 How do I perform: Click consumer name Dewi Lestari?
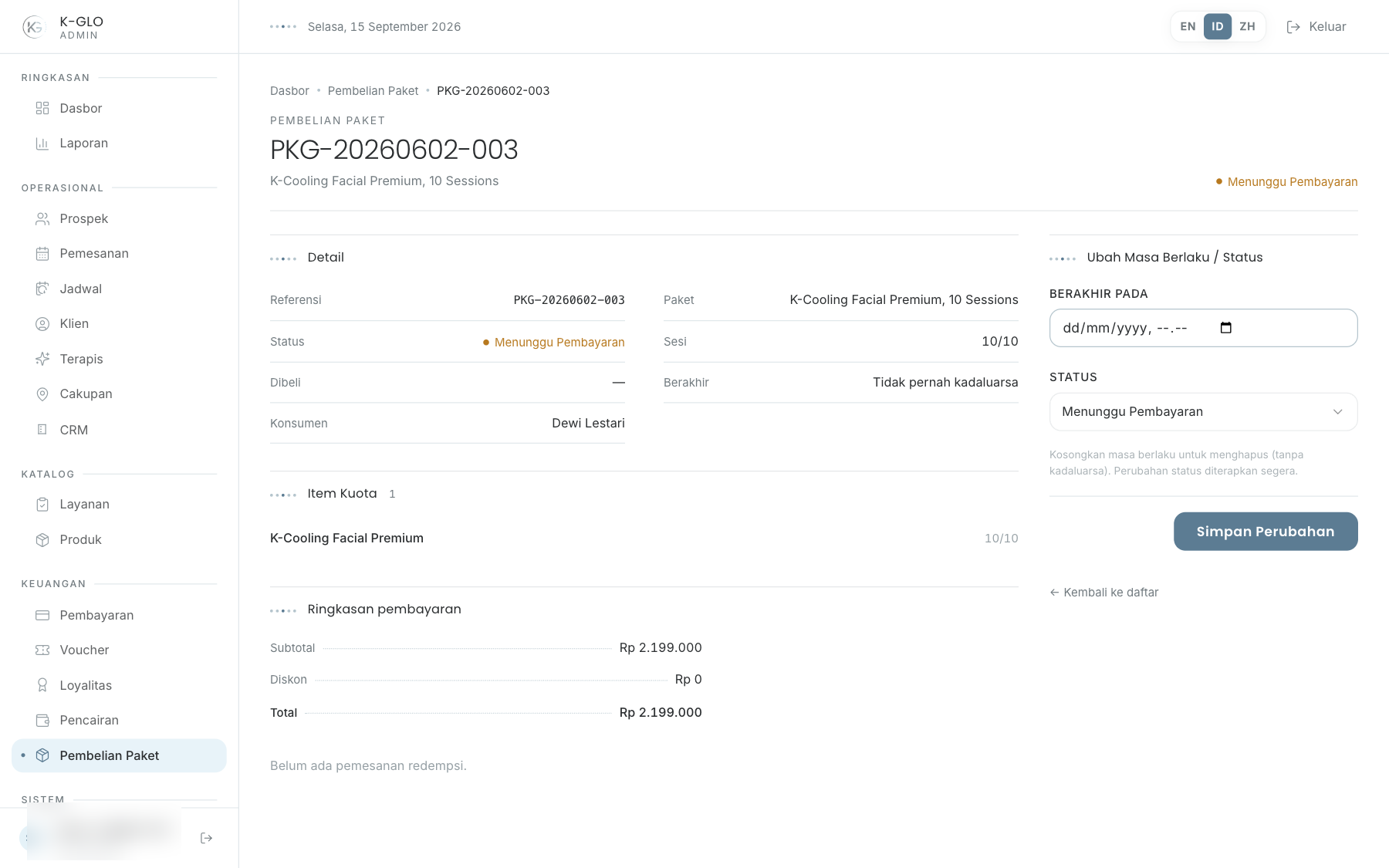pyautogui.click(x=588, y=424)
